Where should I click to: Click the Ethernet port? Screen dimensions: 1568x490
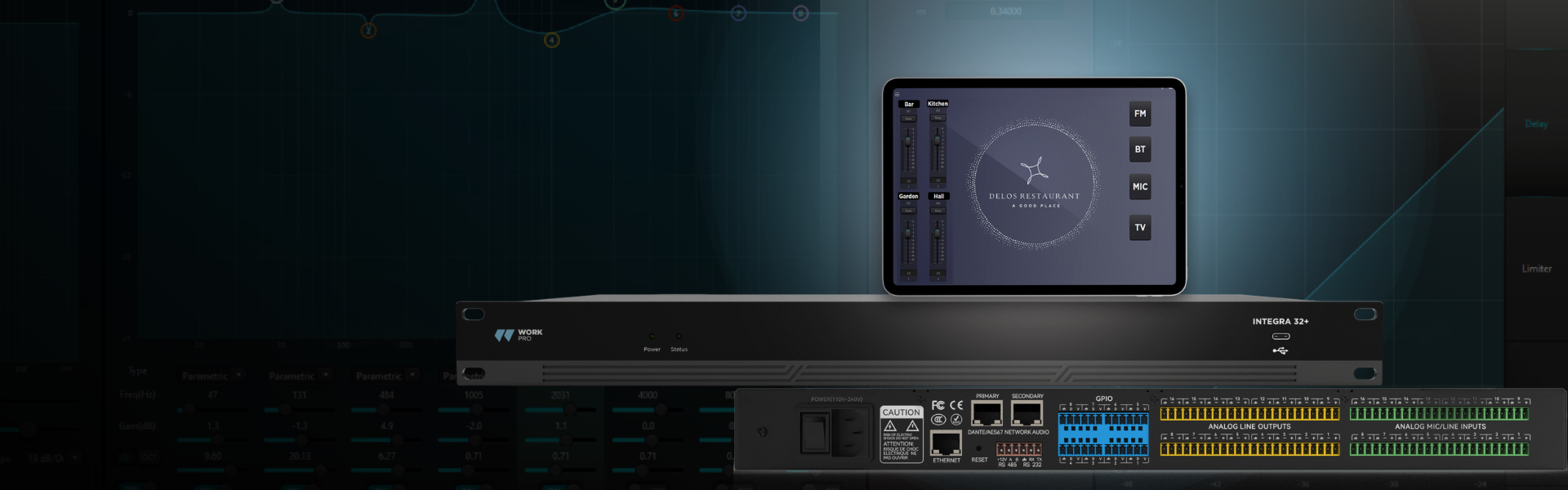946,443
